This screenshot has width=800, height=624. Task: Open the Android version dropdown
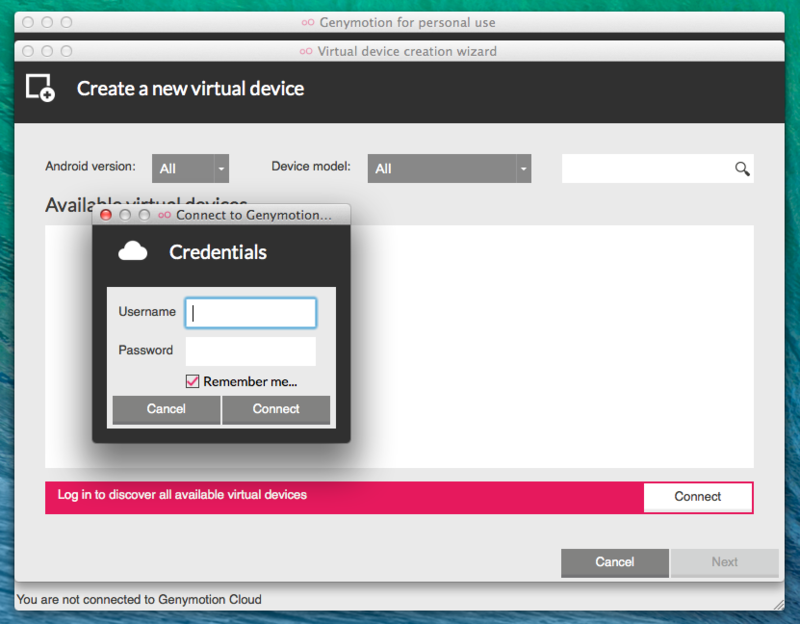[x=190, y=168]
